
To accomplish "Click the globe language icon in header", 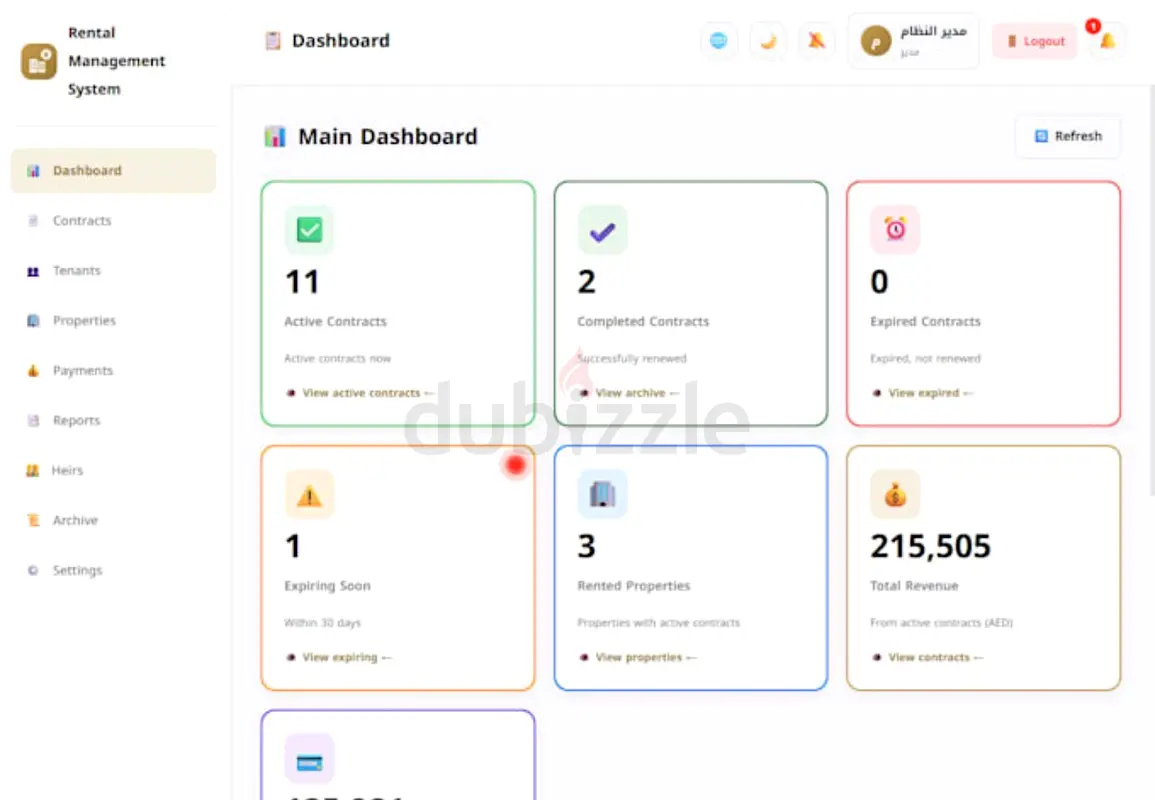I will click(x=718, y=41).
